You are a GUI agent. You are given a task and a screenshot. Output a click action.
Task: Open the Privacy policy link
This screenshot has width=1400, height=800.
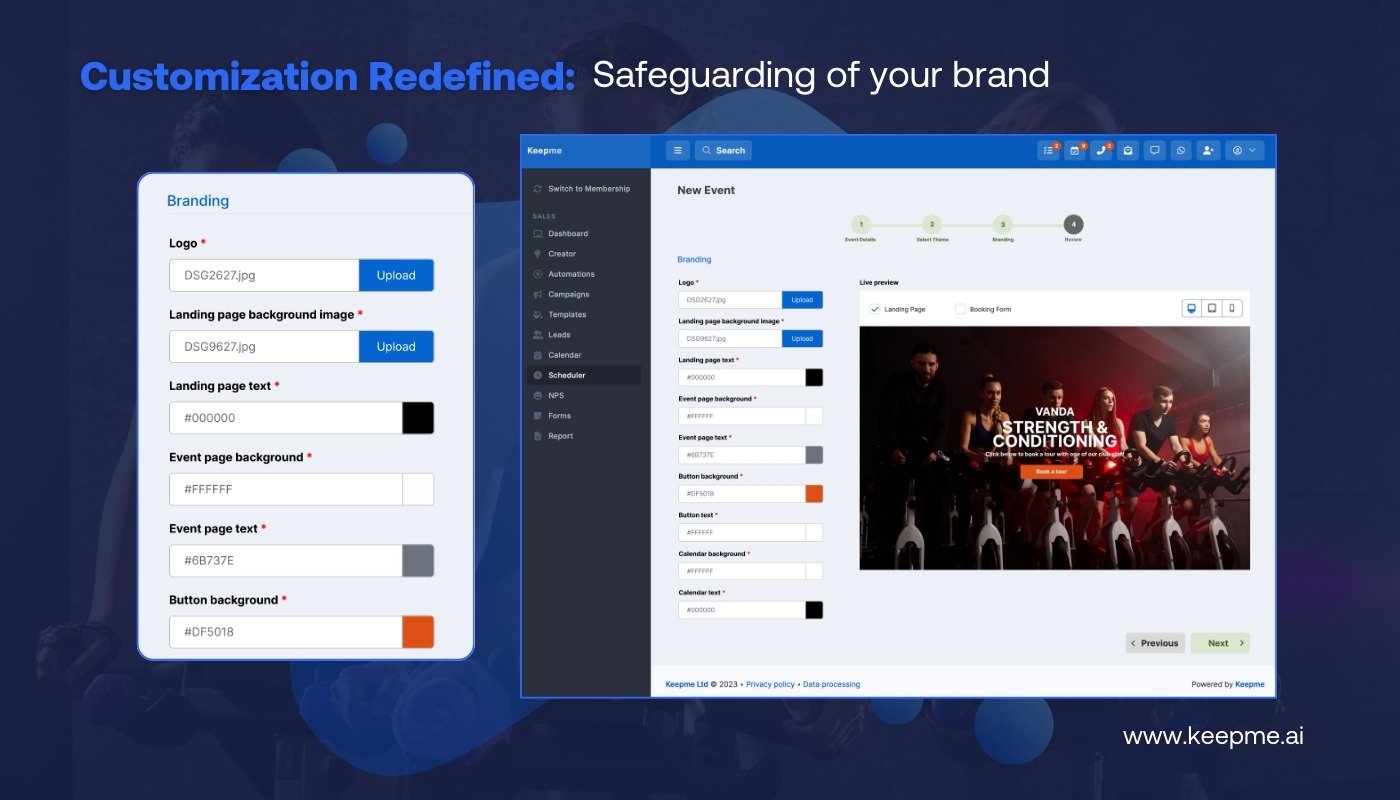pyautogui.click(x=770, y=684)
